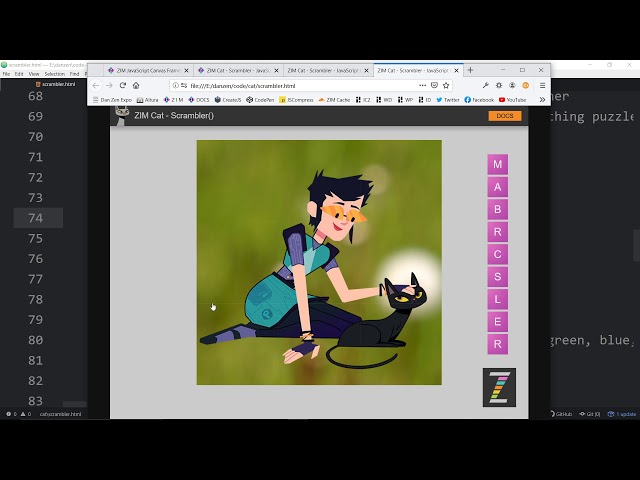Click the C letter tile
This screenshot has width=640, height=480.
pyautogui.click(x=498, y=254)
